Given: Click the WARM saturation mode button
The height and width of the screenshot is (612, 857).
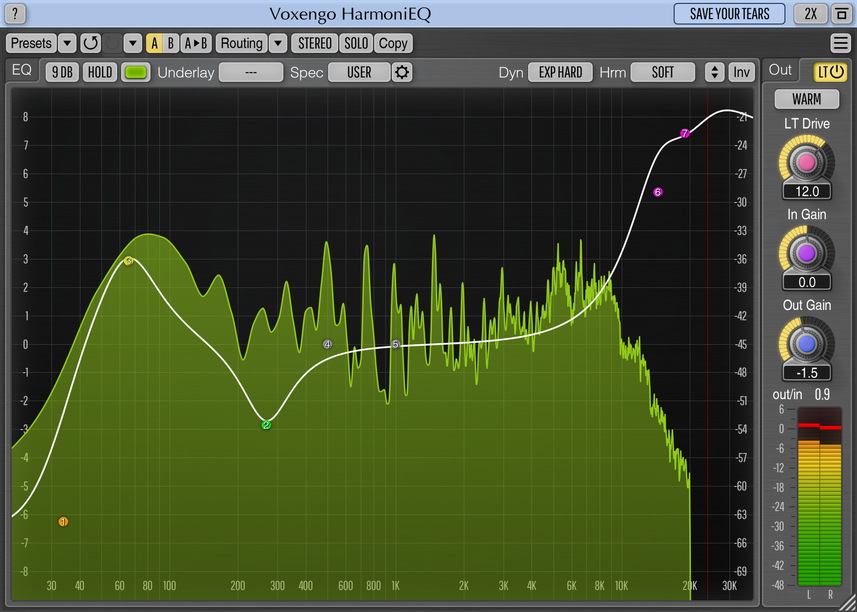Looking at the screenshot, I should coord(807,100).
